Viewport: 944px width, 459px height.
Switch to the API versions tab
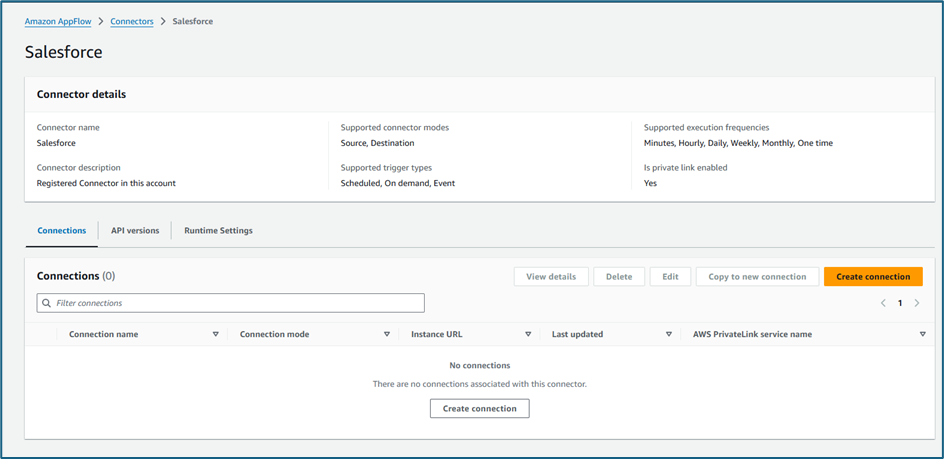pos(135,231)
